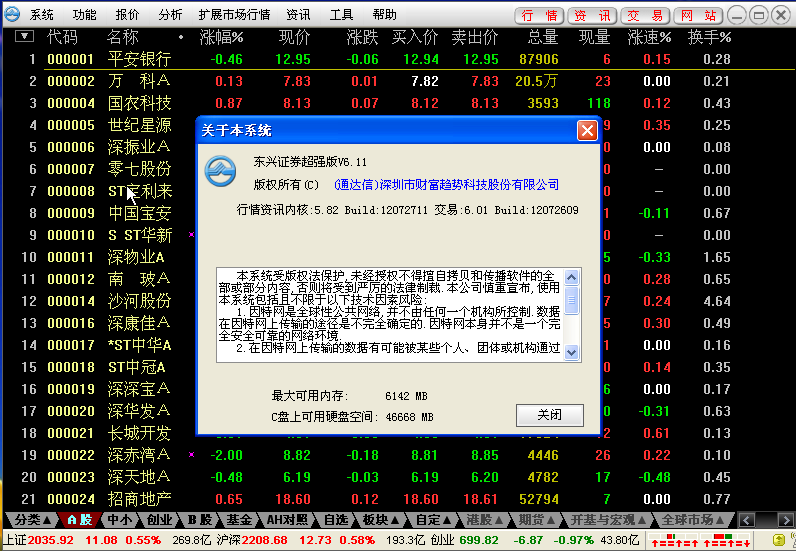Open the 资讯 menu in the menu bar
This screenshot has height=551, width=796.
point(298,15)
